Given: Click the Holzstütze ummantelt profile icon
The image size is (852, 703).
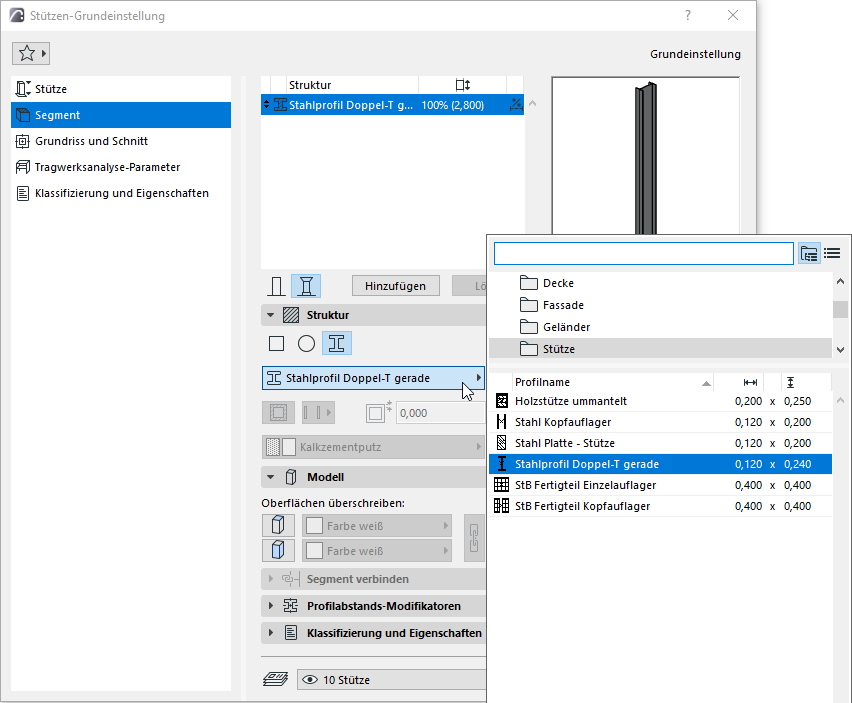Looking at the screenshot, I should coord(502,401).
